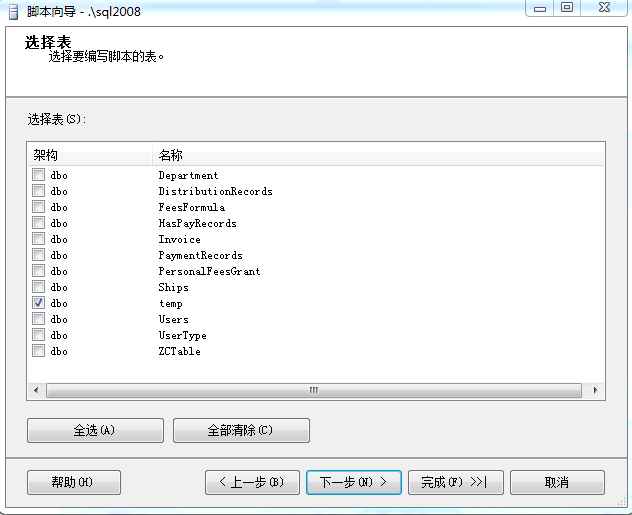Click the script wizard title bar icon

14,11
